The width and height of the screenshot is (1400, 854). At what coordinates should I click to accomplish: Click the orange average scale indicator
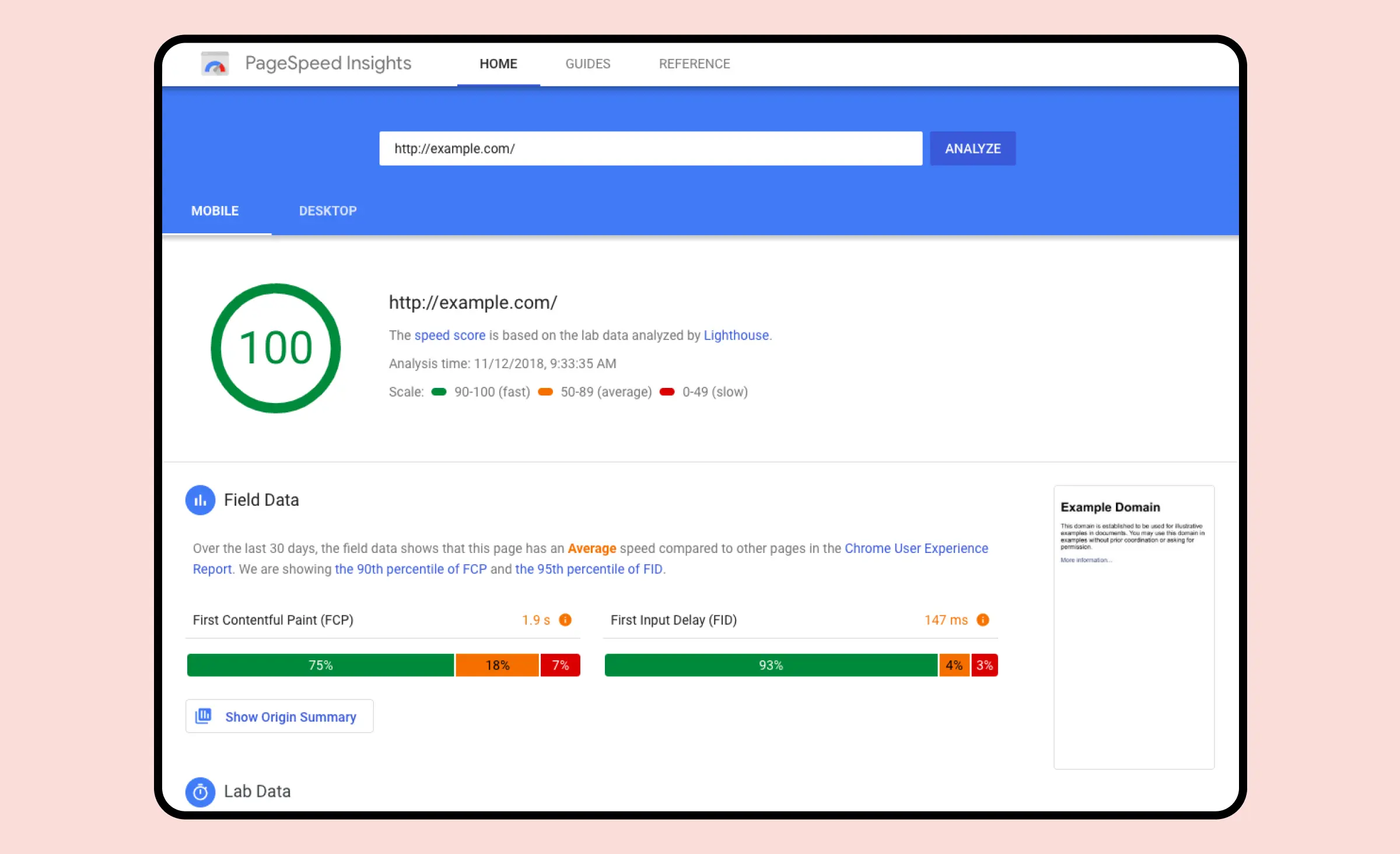tap(545, 391)
